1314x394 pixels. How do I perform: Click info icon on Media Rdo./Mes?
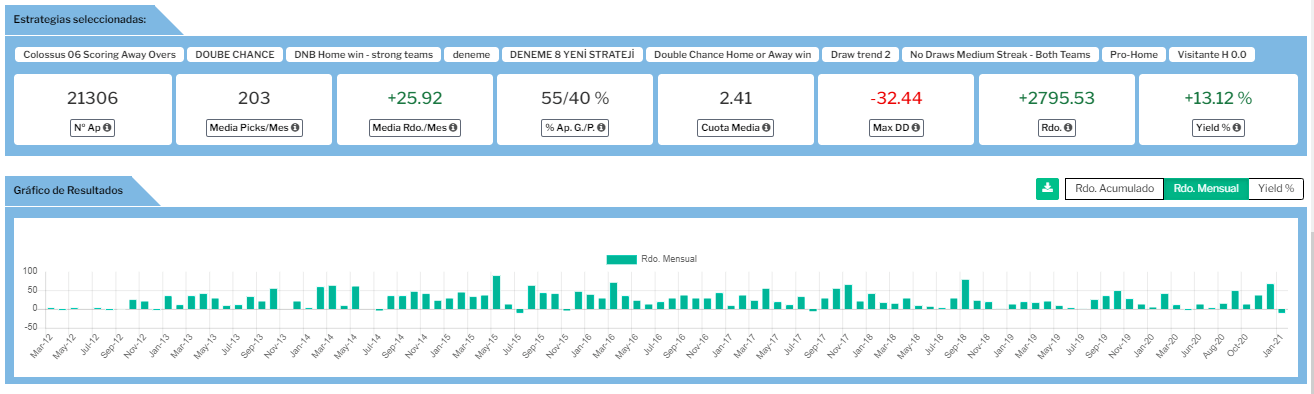pyautogui.click(x=453, y=128)
